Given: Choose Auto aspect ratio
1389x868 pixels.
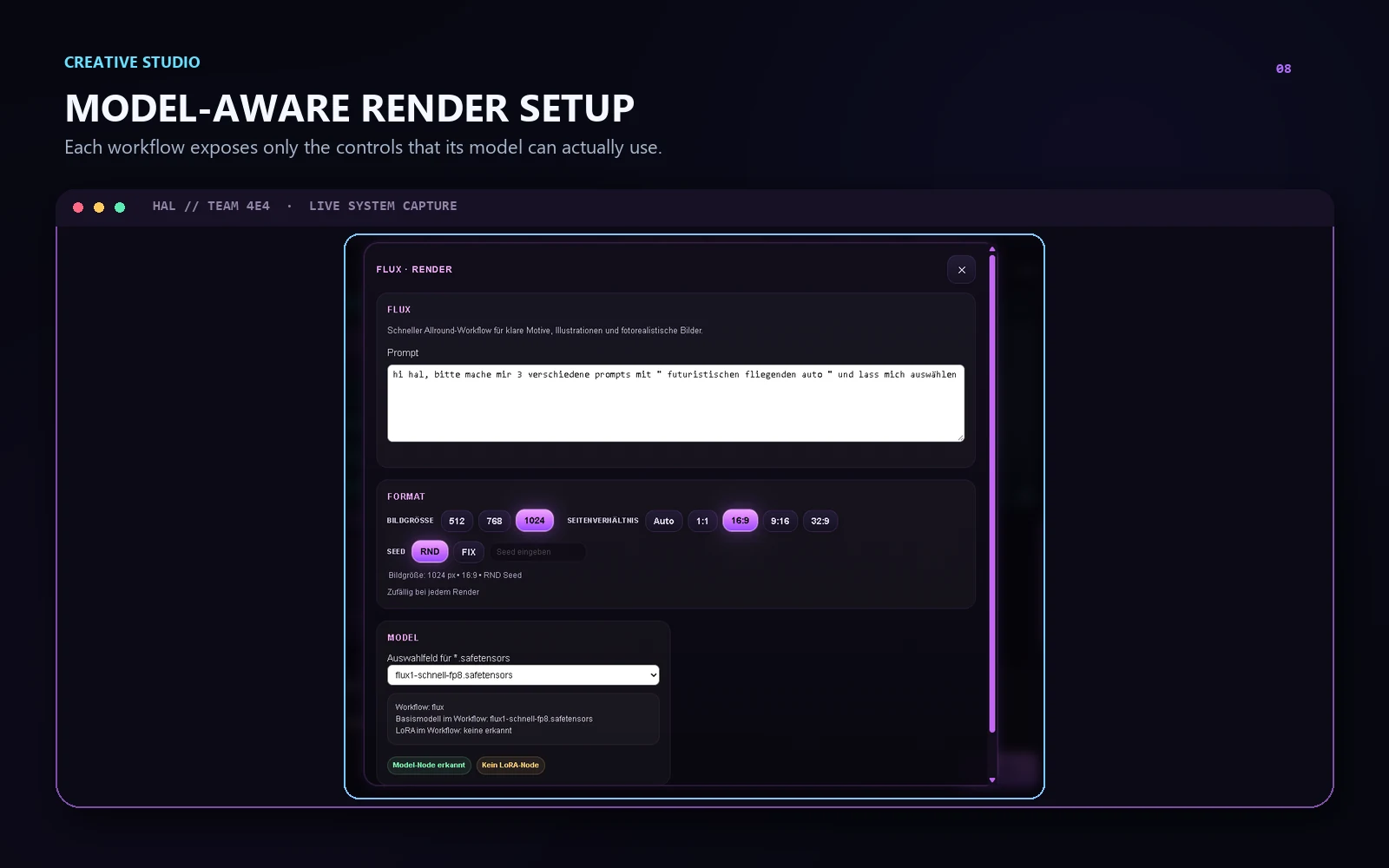Looking at the screenshot, I should pos(663,521).
